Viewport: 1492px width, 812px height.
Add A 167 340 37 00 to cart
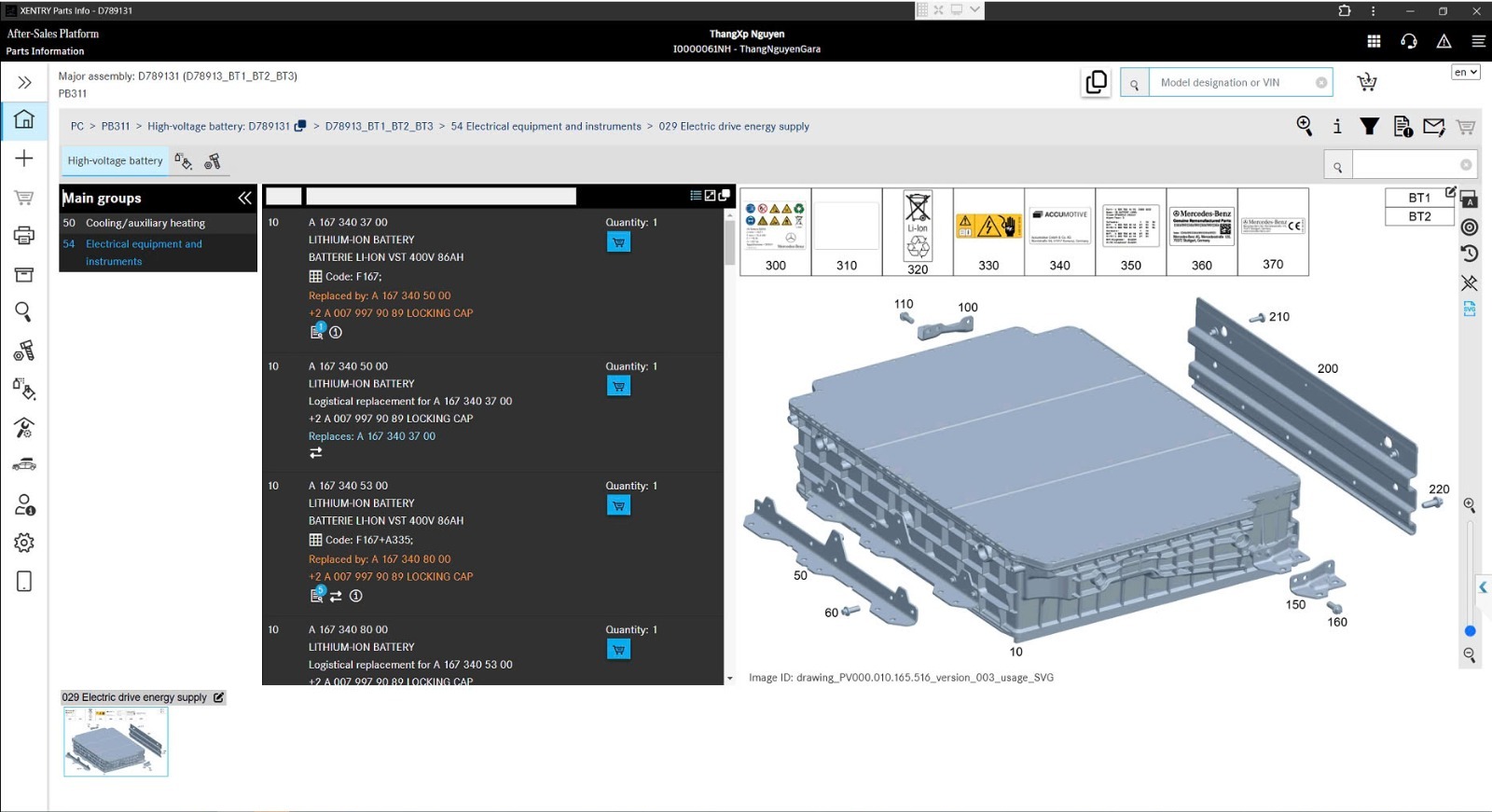click(x=618, y=242)
